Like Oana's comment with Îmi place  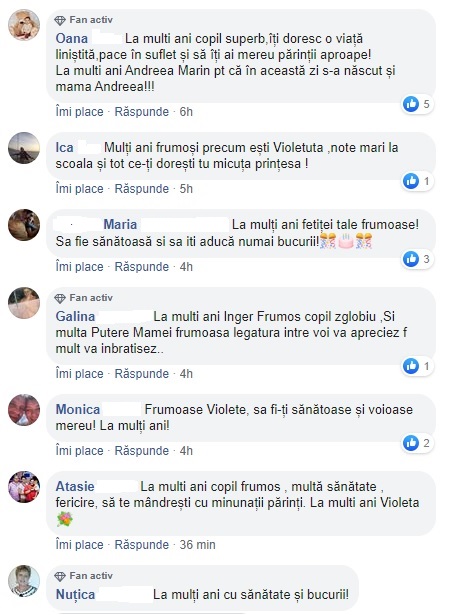tap(79, 112)
